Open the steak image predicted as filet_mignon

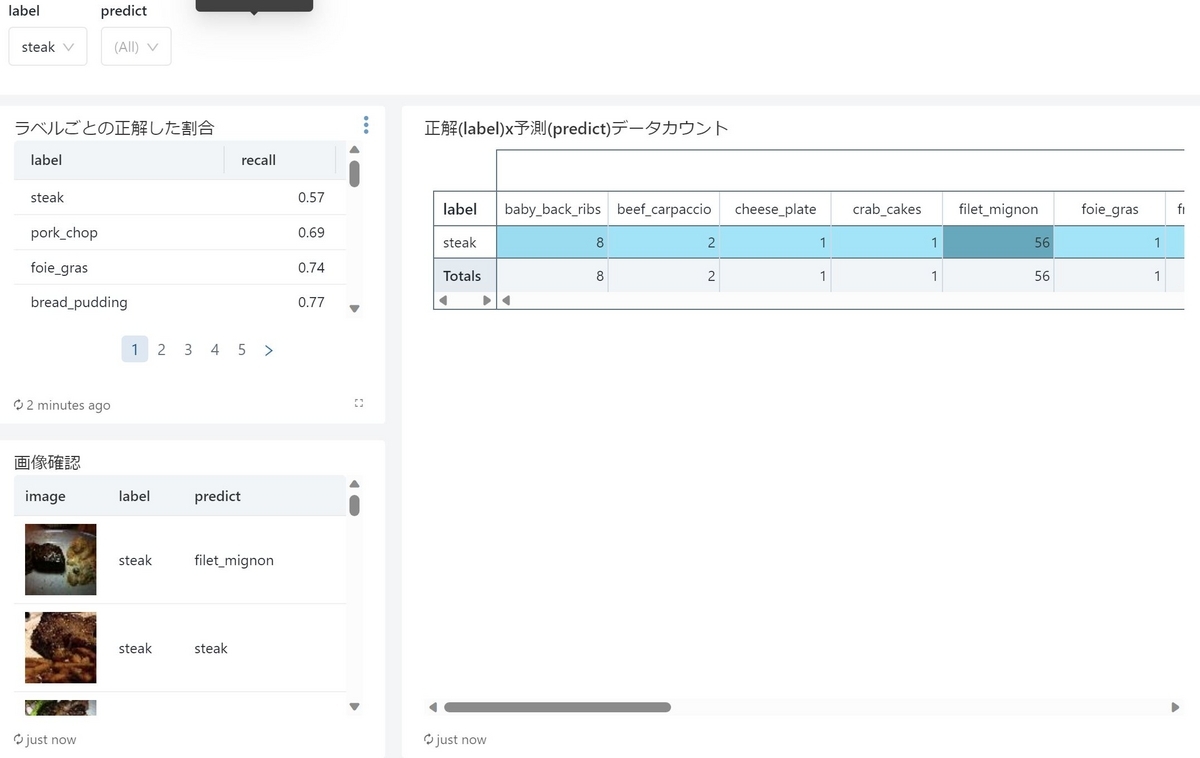pyautogui.click(x=61, y=560)
